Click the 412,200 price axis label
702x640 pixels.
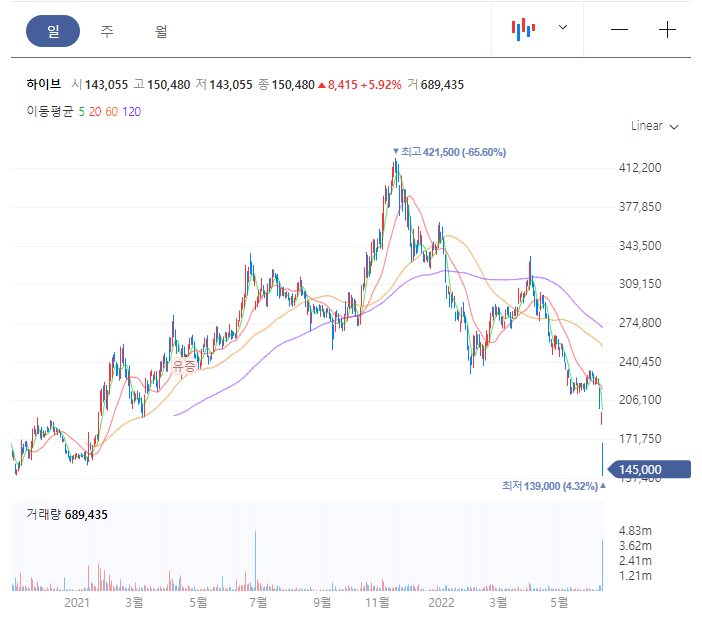pyautogui.click(x=640, y=168)
